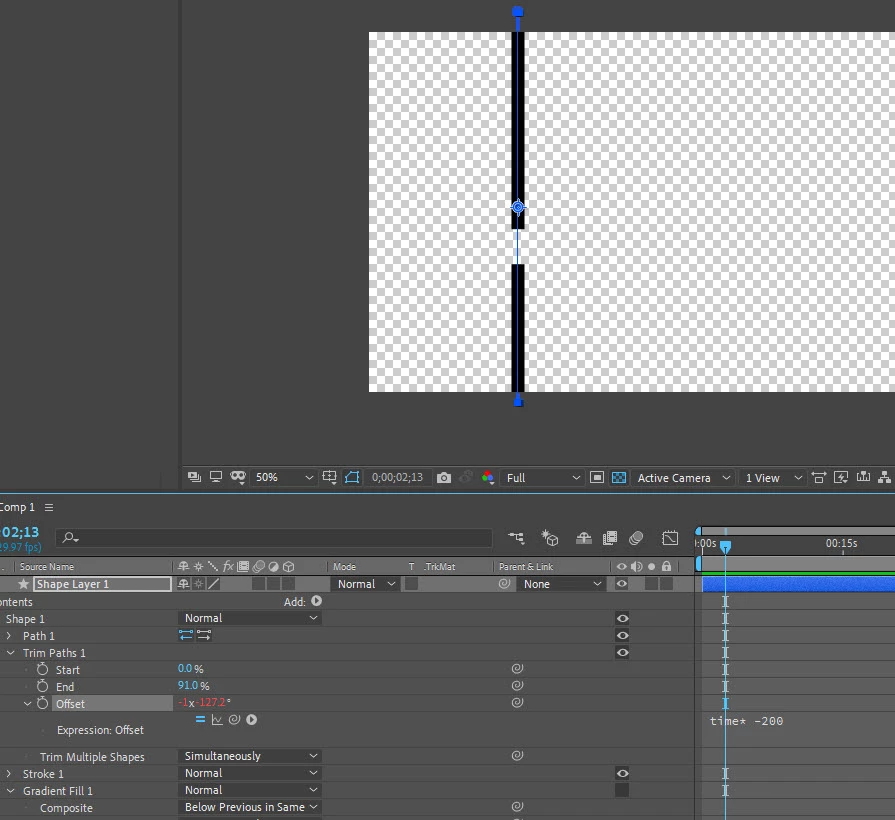
Task: Open the channel and color management icon
Action: [488, 478]
